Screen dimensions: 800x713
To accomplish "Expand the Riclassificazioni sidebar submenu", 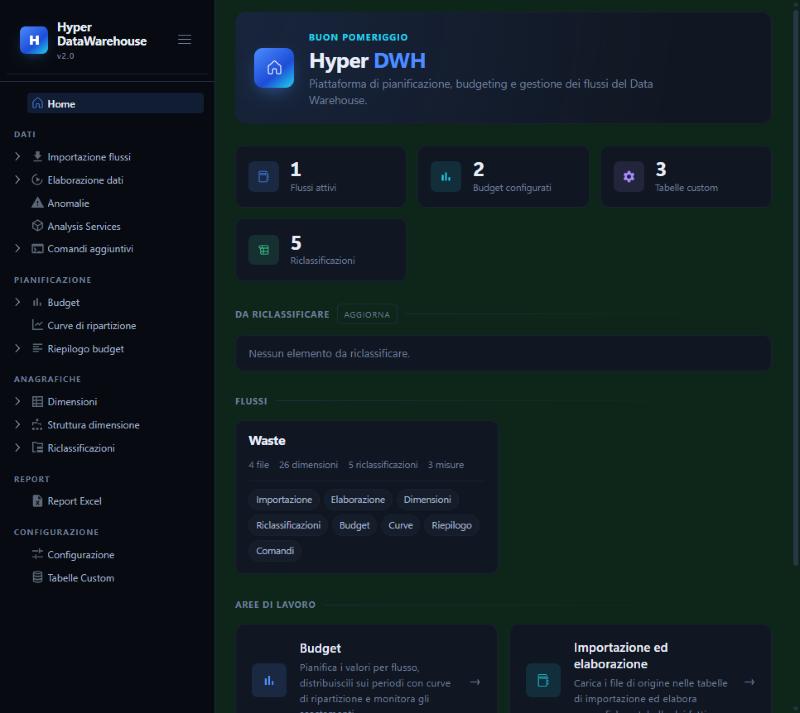I will click(x=17, y=448).
